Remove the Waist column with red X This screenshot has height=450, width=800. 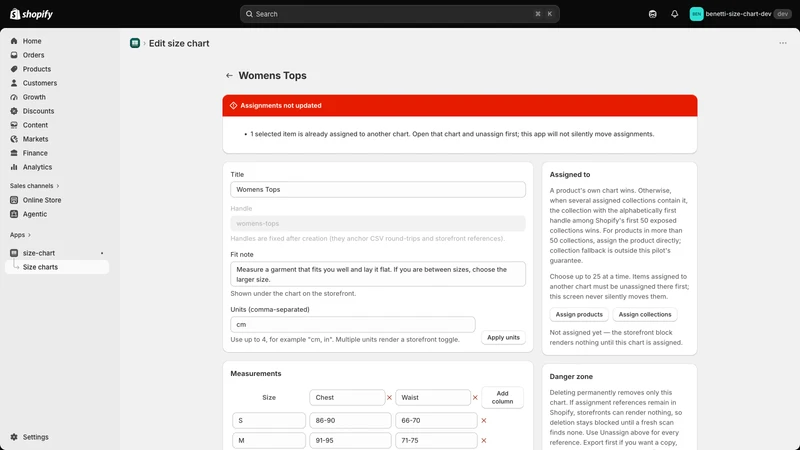475,397
